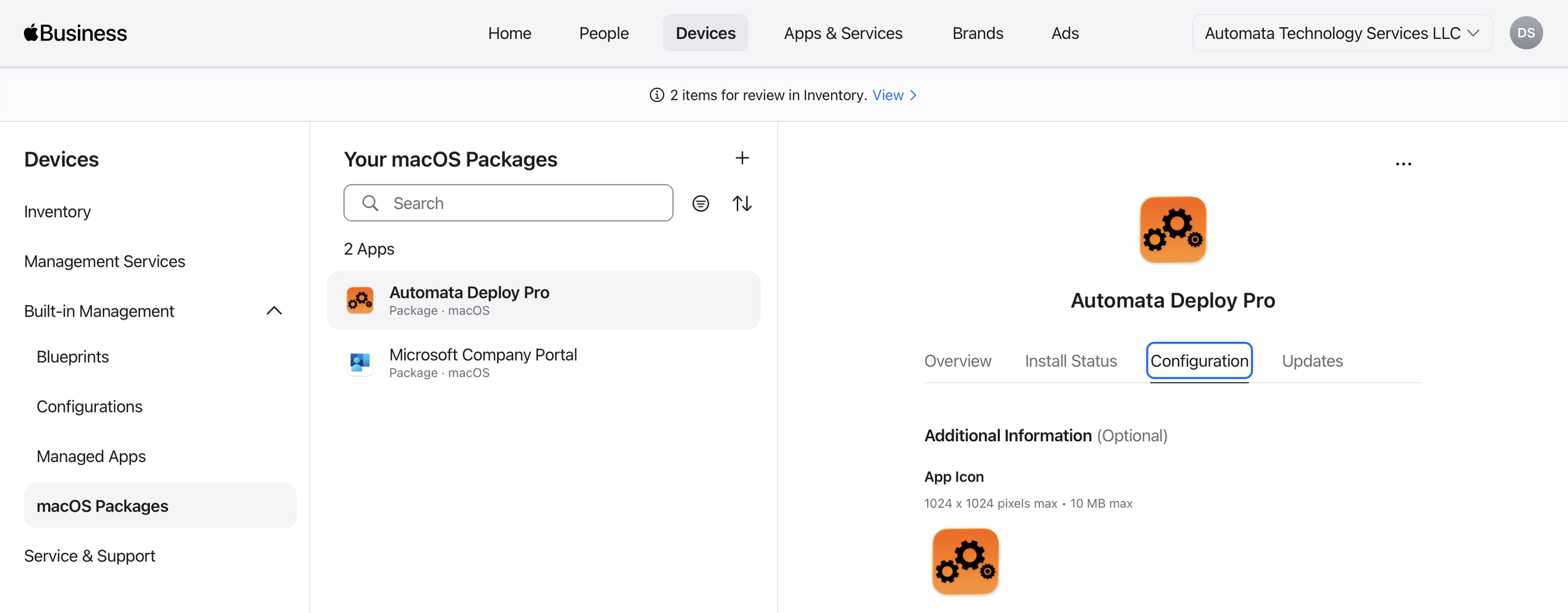Click the Devices sidebar heading
1568x613 pixels.
(x=61, y=159)
